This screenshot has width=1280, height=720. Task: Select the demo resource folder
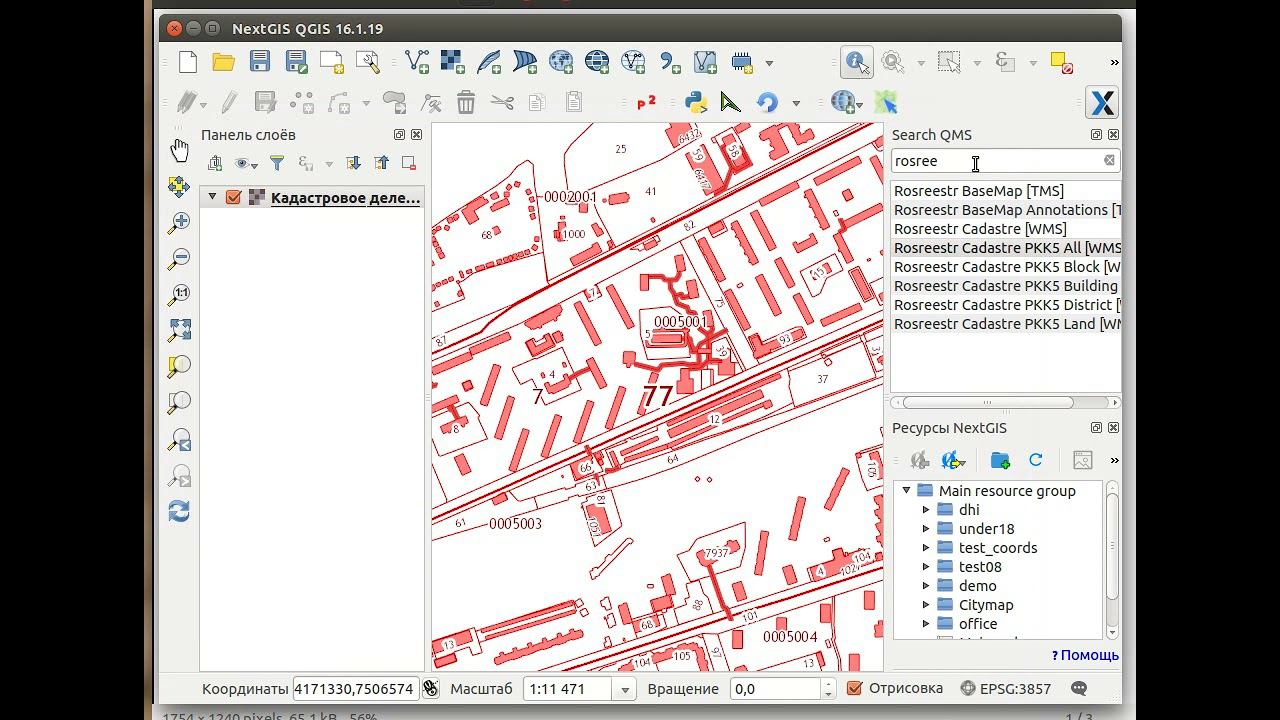pos(978,586)
